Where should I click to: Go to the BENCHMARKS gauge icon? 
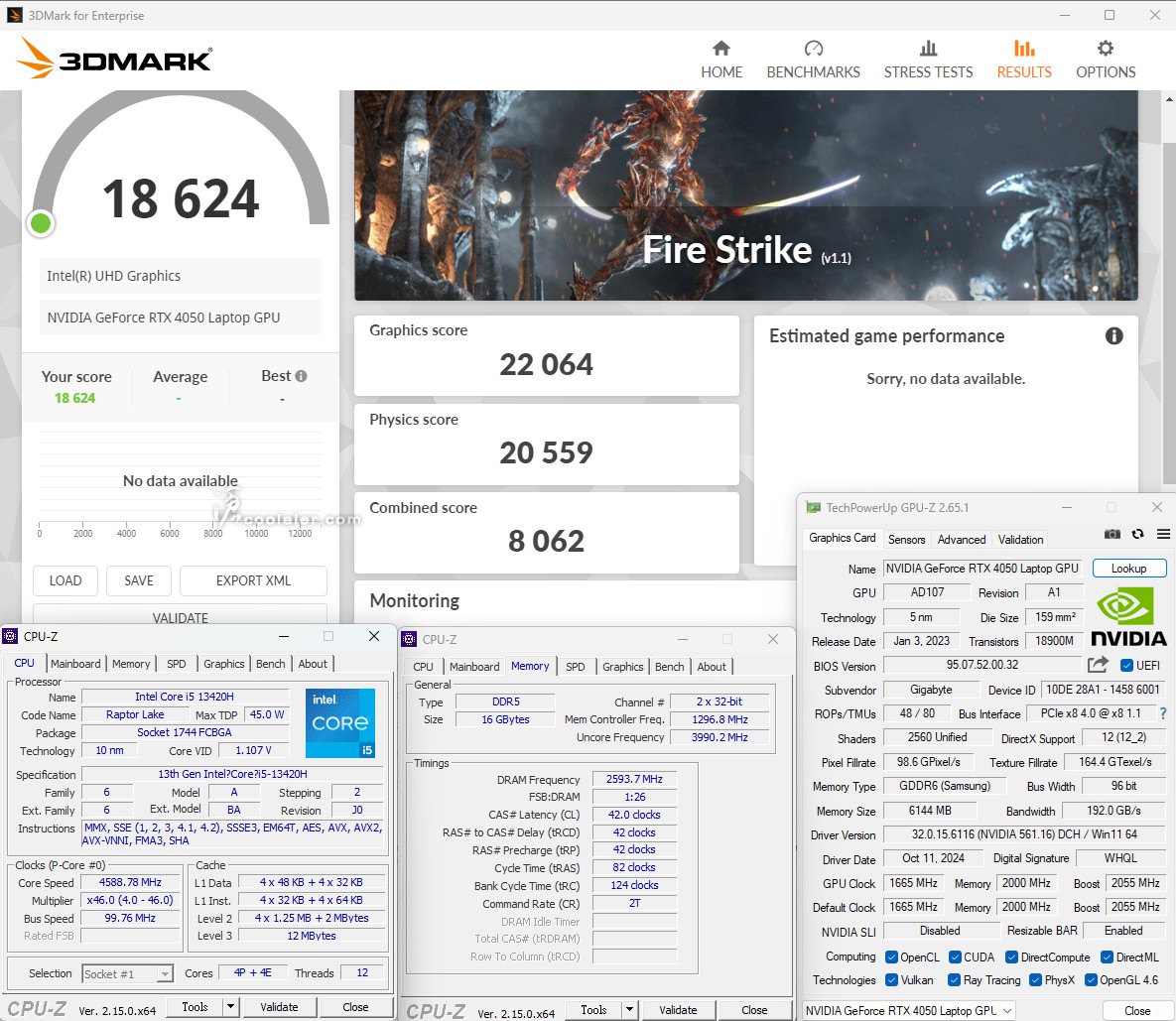tap(813, 49)
